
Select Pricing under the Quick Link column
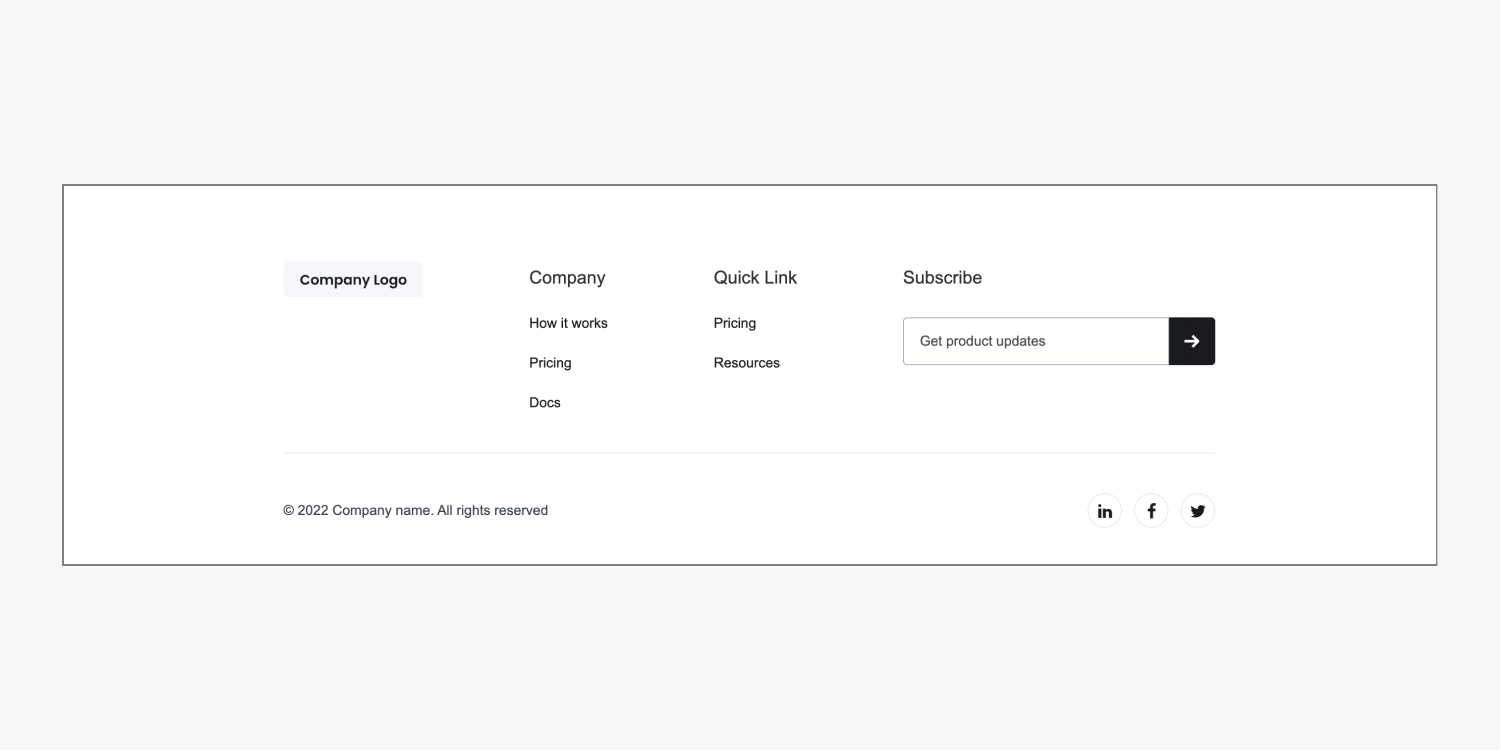click(x=735, y=323)
